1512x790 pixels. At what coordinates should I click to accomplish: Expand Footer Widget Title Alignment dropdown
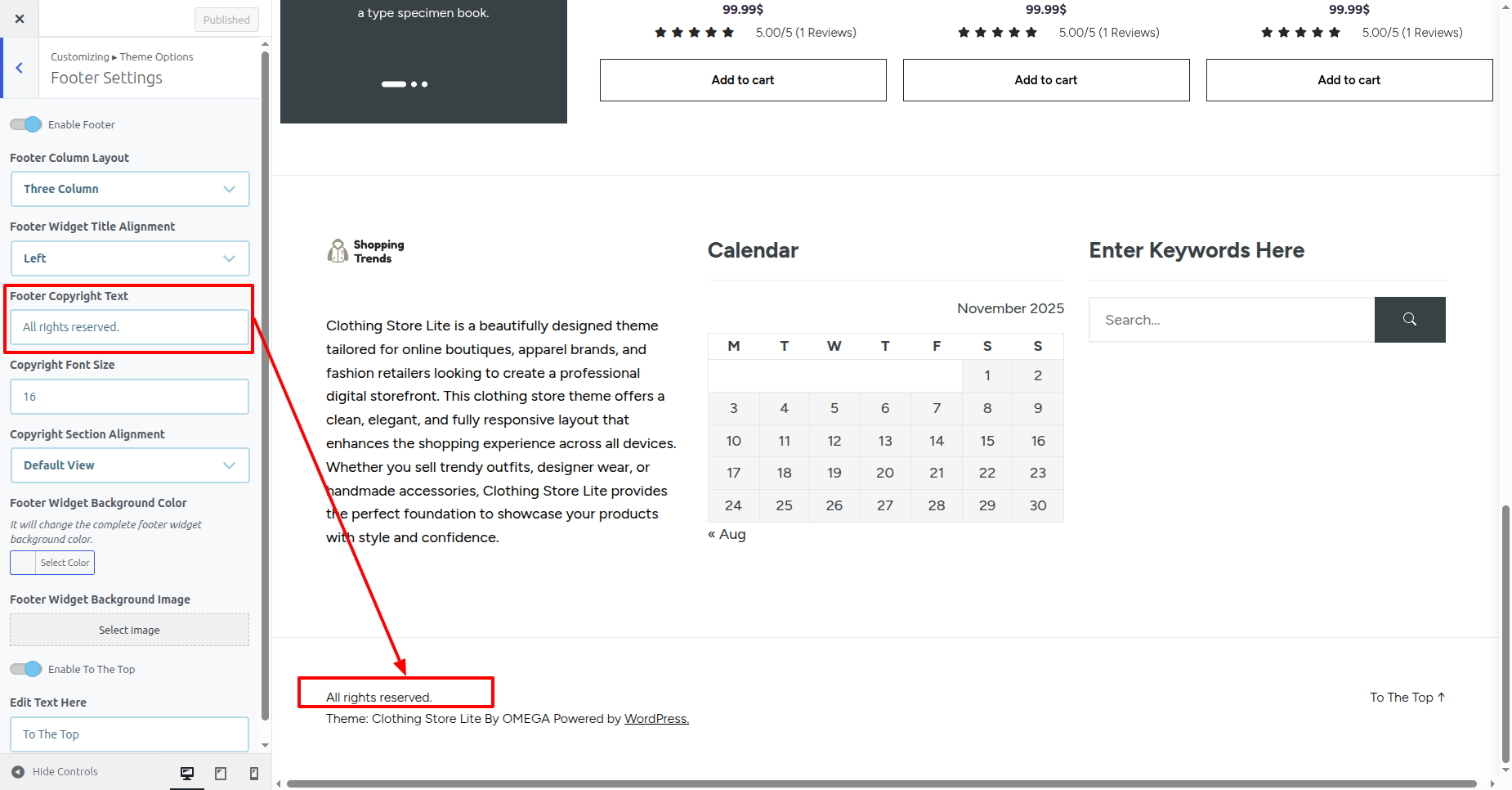130,258
